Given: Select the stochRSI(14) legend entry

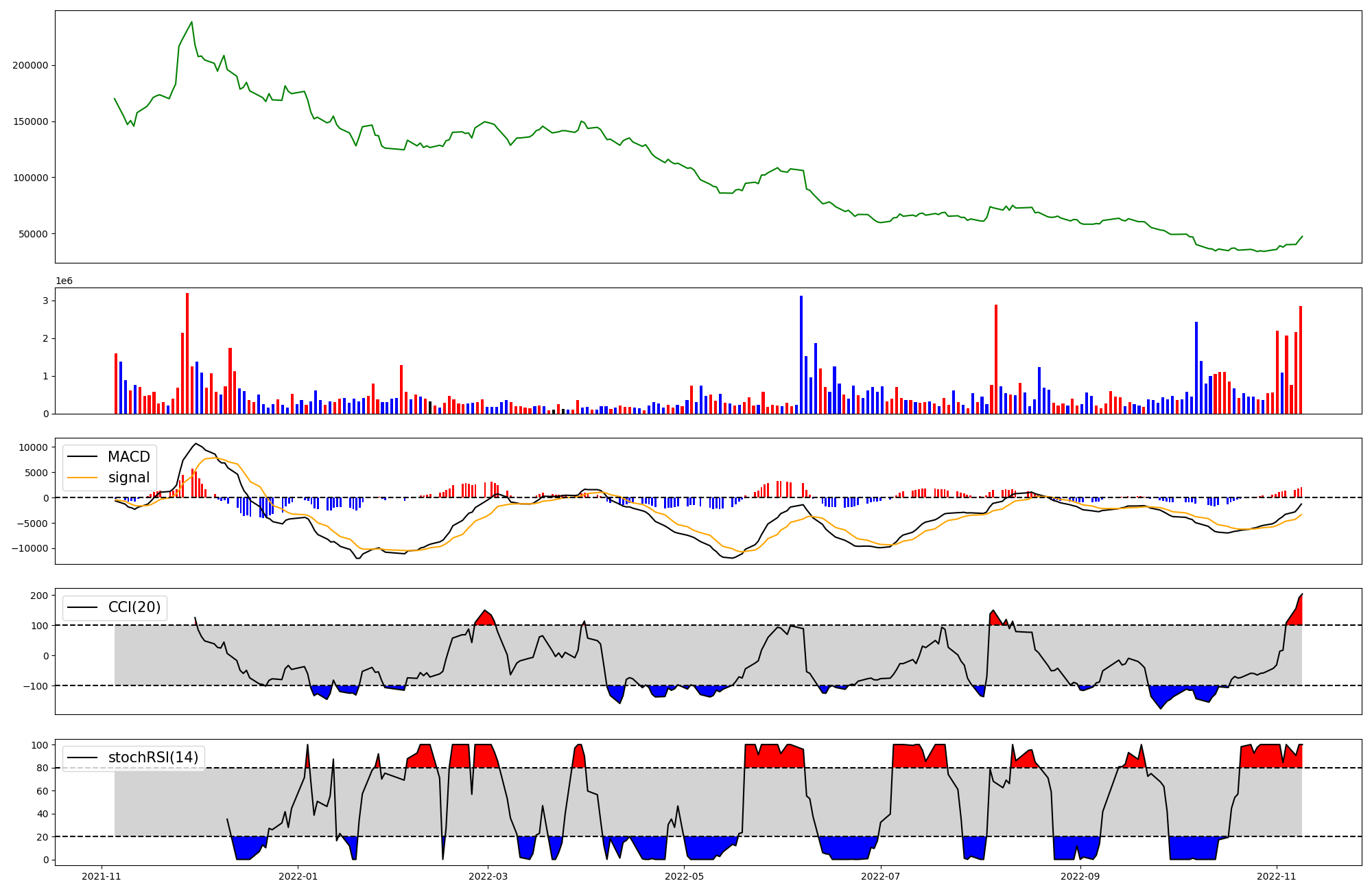Looking at the screenshot, I should click(x=153, y=758).
